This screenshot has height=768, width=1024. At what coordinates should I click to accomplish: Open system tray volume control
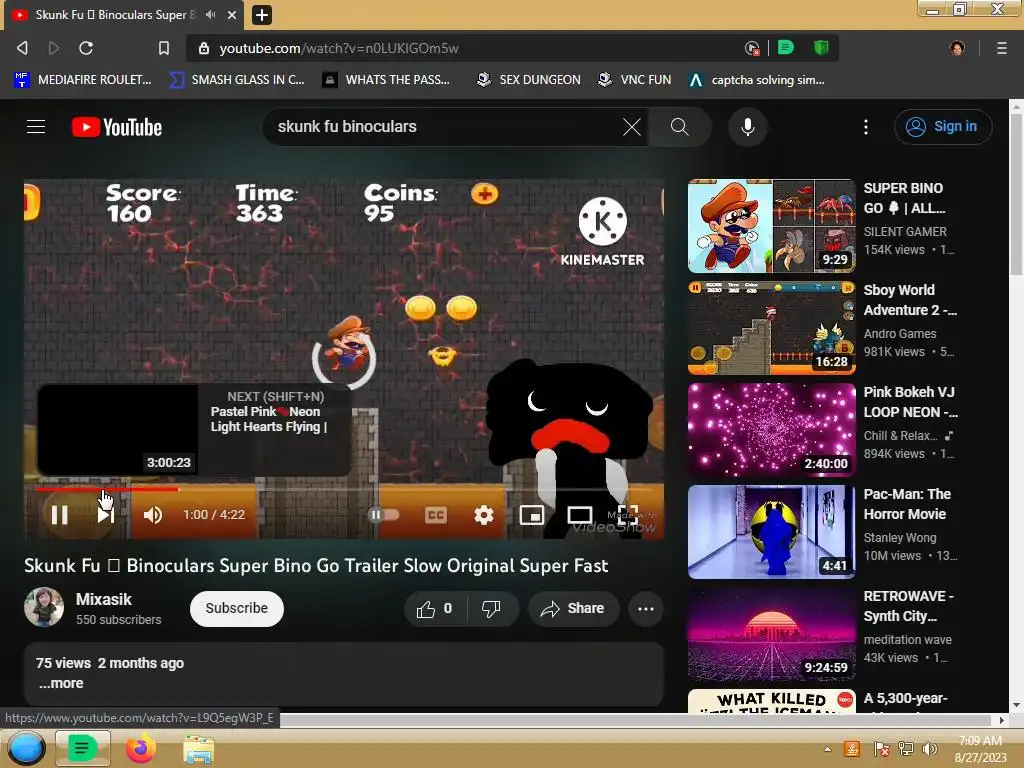click(930, 749)
